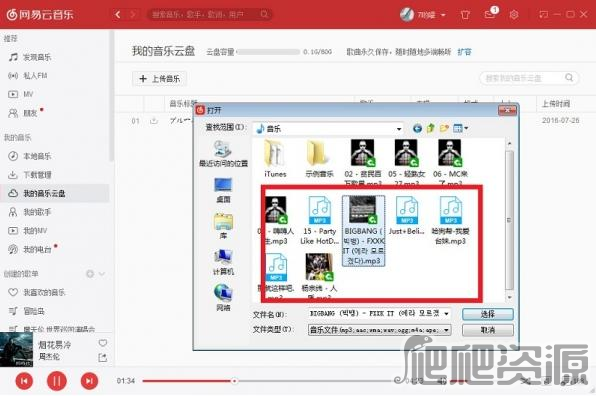Collapse the 创建的歌单 section chevron

coord(102,274)
